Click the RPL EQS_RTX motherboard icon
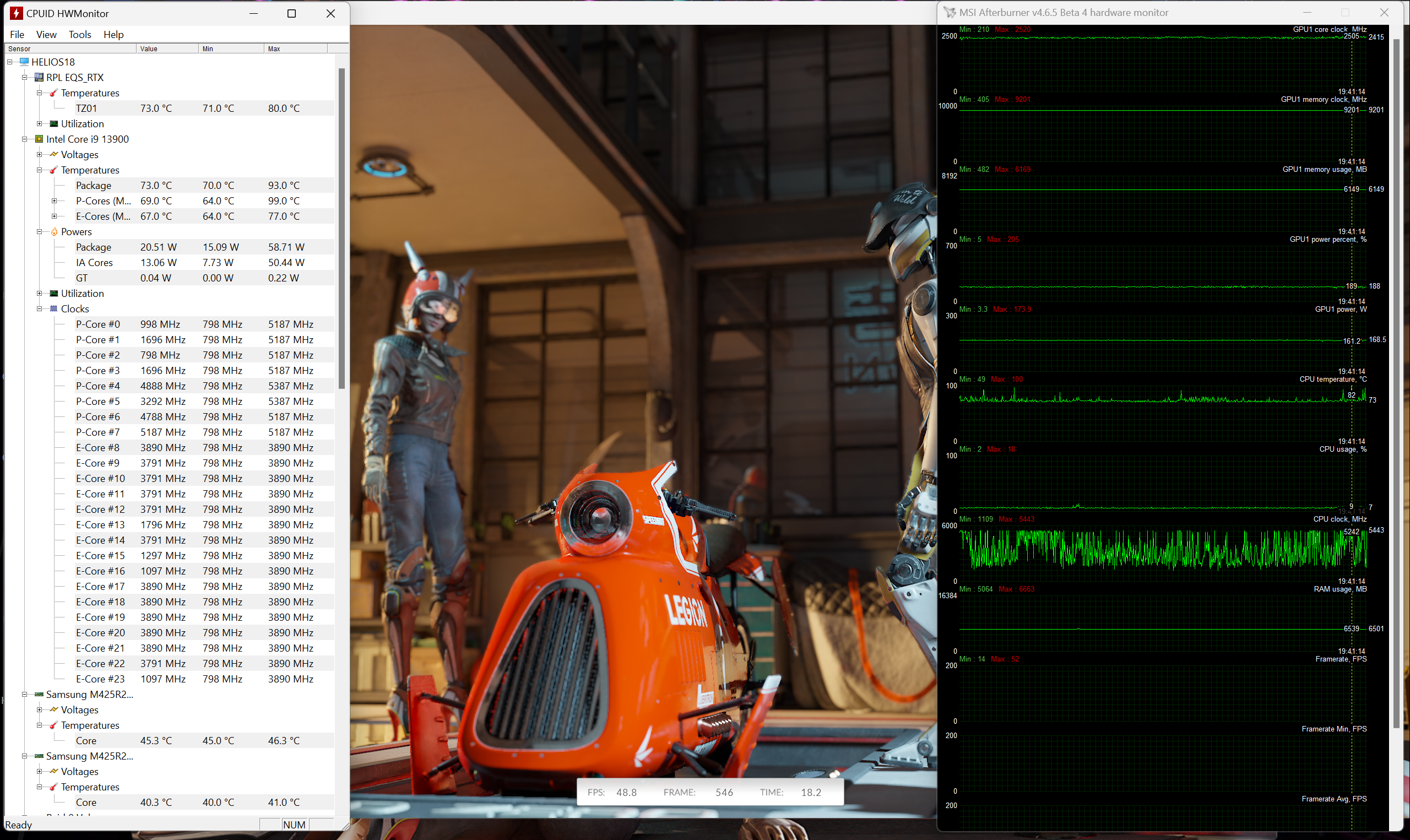Image resolution: width=1410 pixels, height=840 pixels. coord(39,77)
